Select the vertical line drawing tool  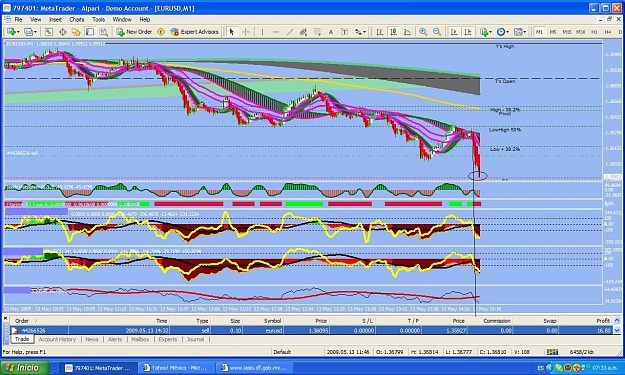262,32
